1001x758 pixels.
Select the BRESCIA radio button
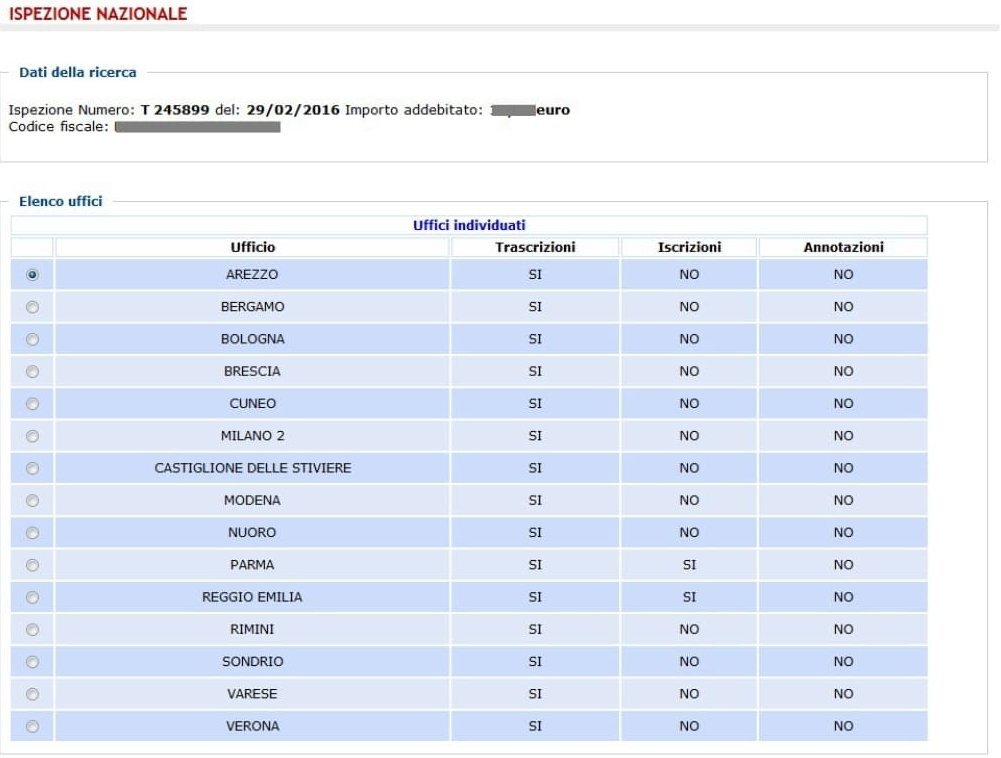click(x=32, y=372)
